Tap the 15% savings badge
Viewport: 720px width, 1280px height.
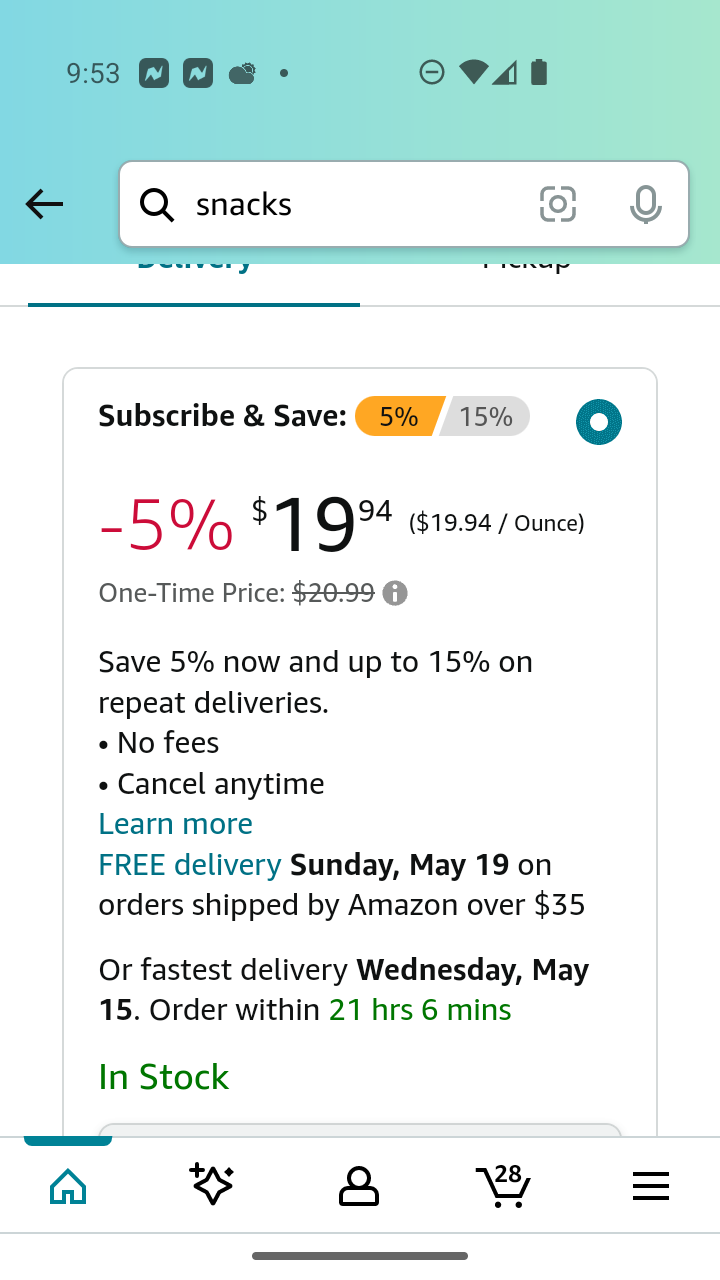[x=486, y=416]
